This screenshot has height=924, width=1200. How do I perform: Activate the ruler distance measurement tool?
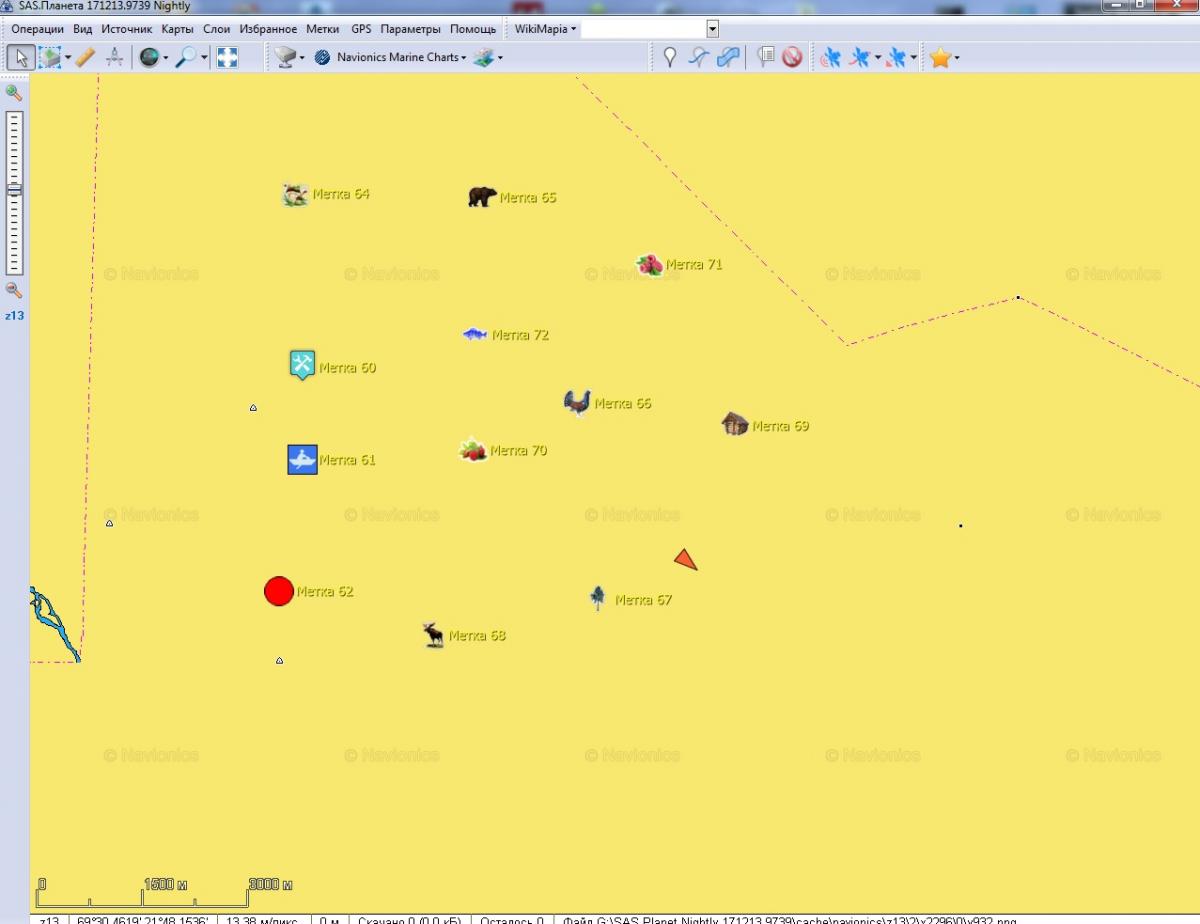tap(85, 58)
